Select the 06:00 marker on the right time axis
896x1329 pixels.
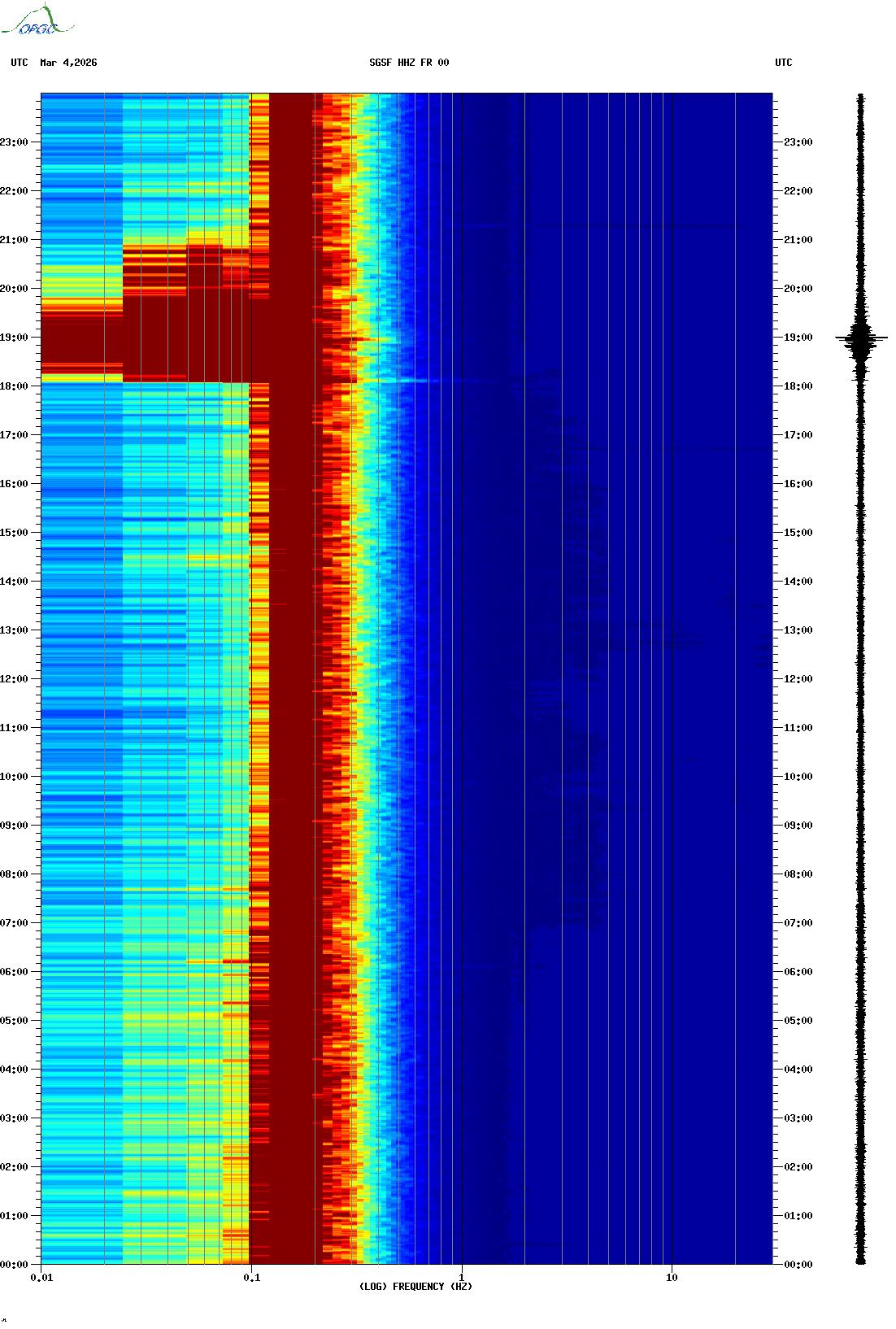coord(798,972)
